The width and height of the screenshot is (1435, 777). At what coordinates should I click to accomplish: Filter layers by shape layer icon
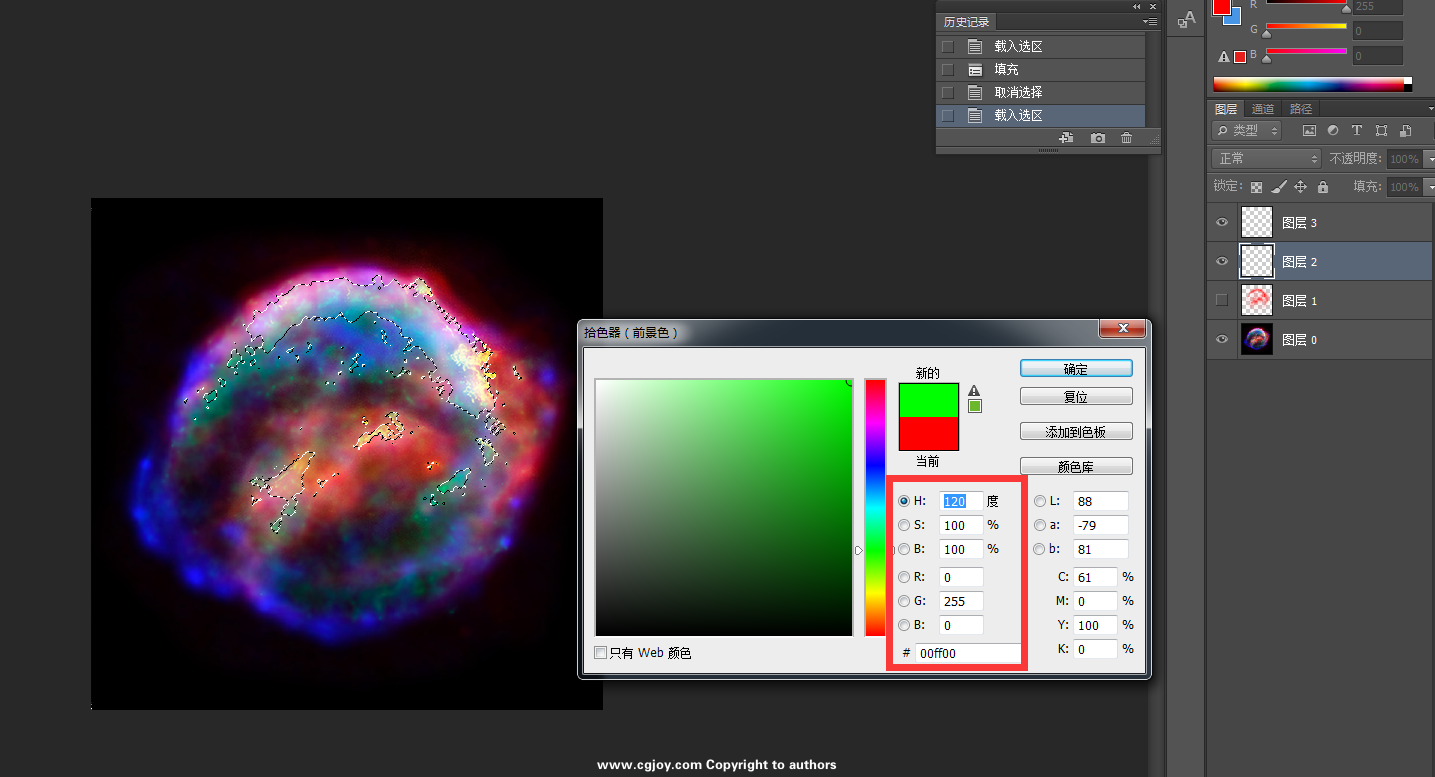pyautogui.click(x=1381, y=131)
